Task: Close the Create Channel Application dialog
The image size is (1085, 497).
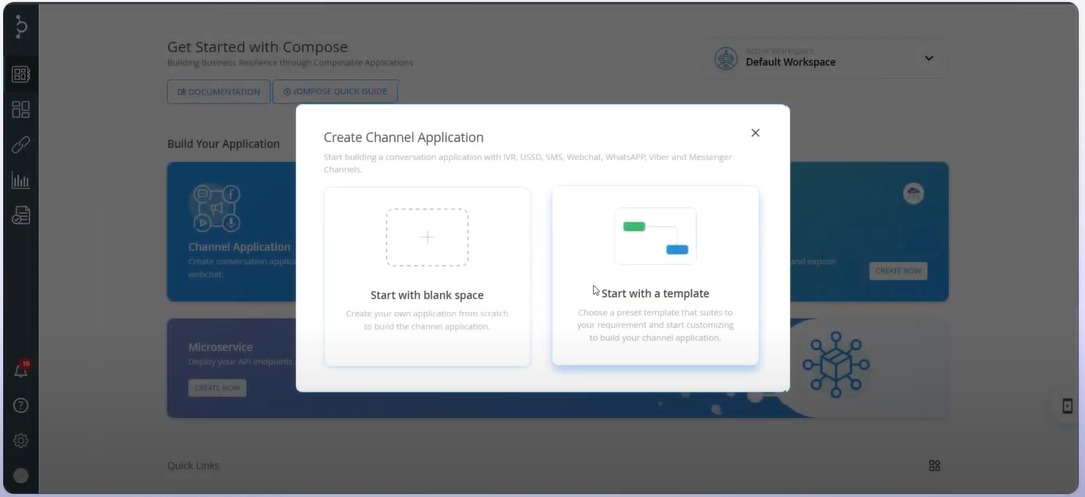Action: pos(755,133)
